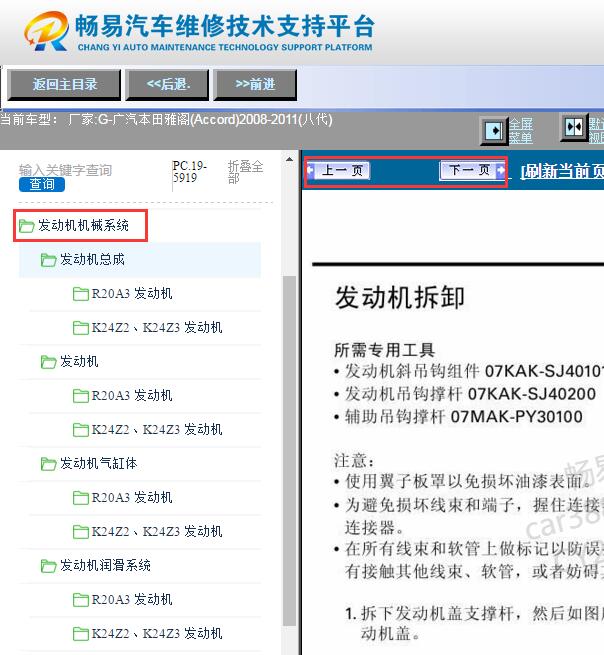
Task: Open K24Z2、K24Z3 发动机 under 发动机气缸体
Action: [157, 531]
